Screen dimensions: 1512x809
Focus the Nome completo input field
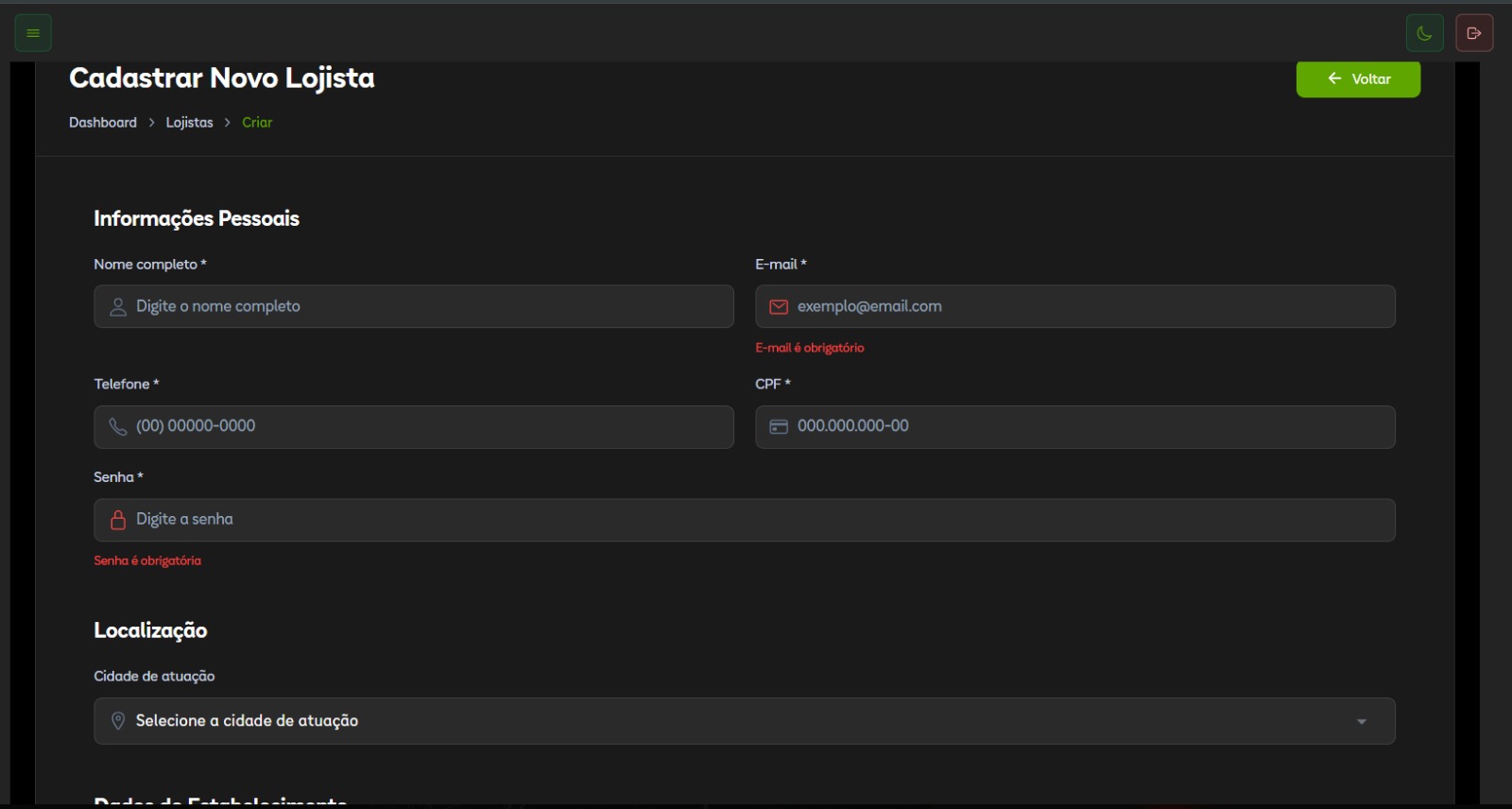[425, 307]
